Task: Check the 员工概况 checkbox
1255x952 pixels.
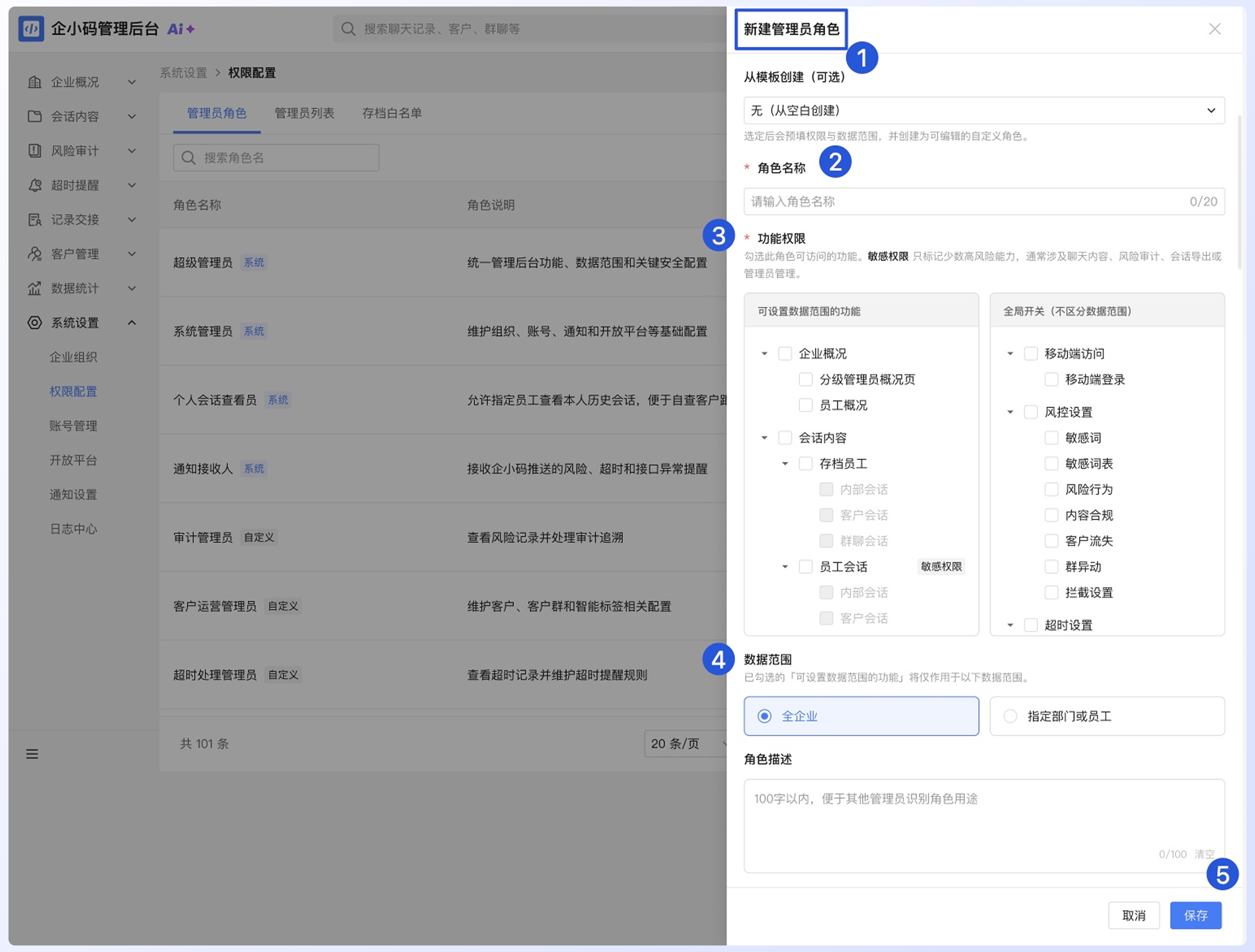Action: tap(806, 405)
